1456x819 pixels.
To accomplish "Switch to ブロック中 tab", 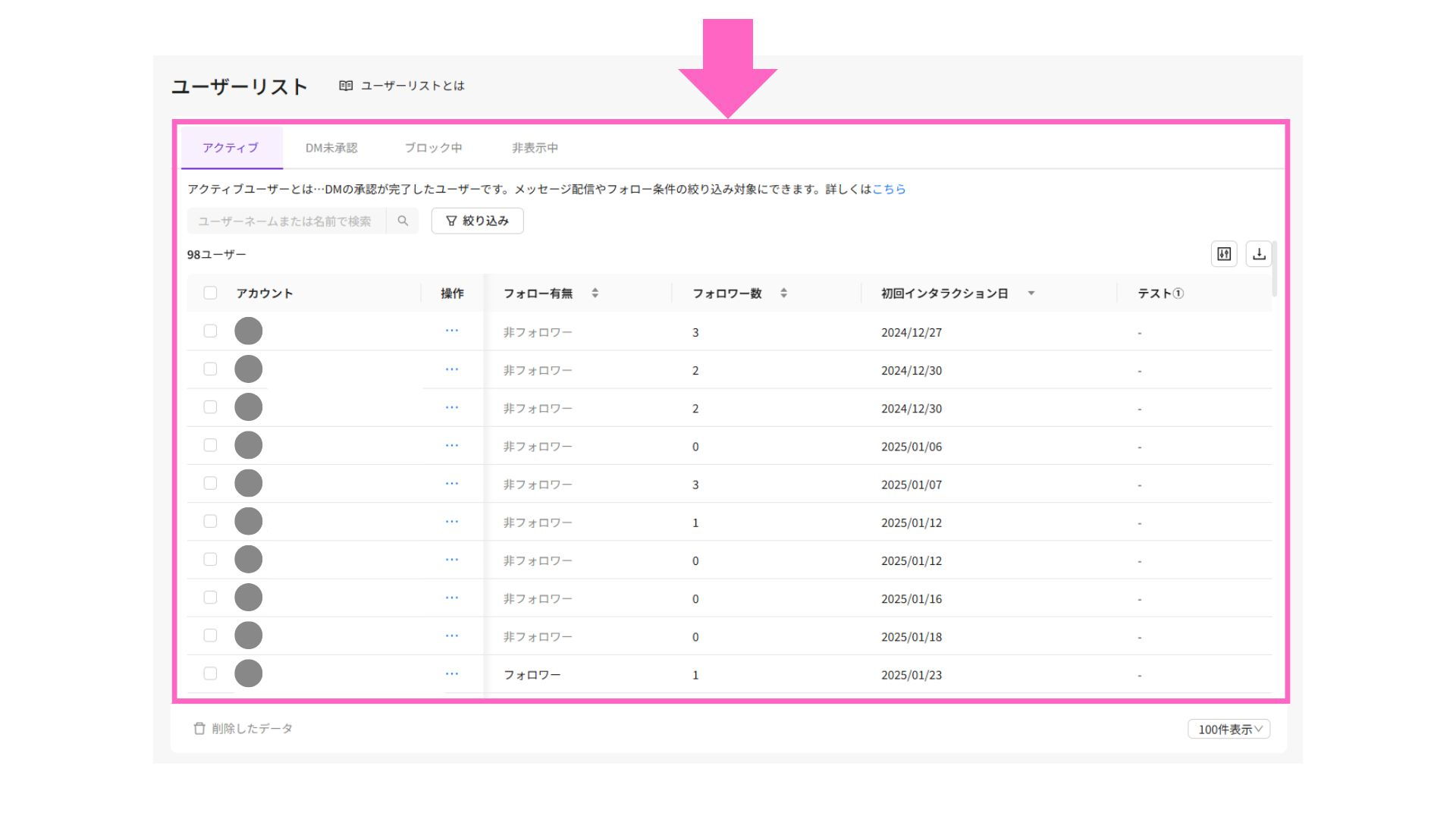I will [x=433, y=148].
